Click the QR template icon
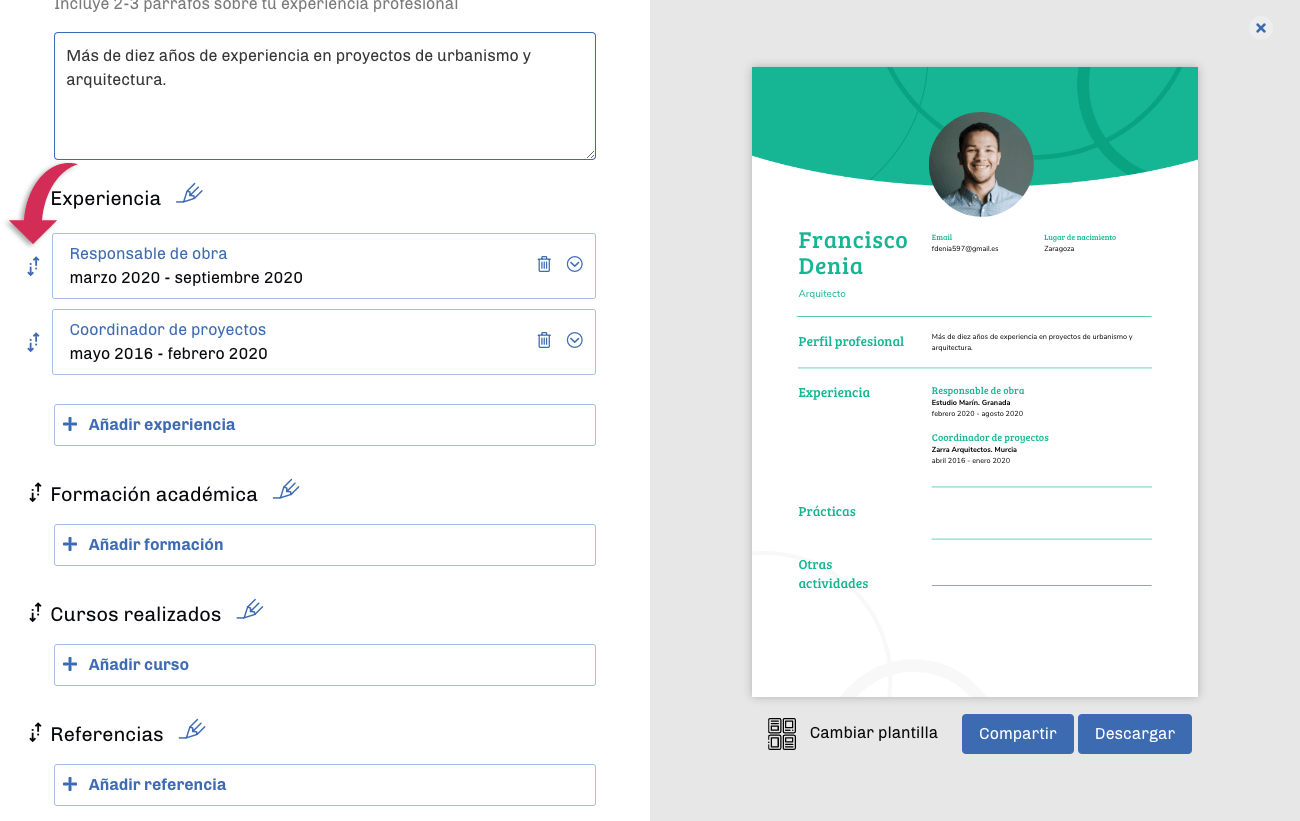Screen dimensions: 1300x821 click(782, 734)
